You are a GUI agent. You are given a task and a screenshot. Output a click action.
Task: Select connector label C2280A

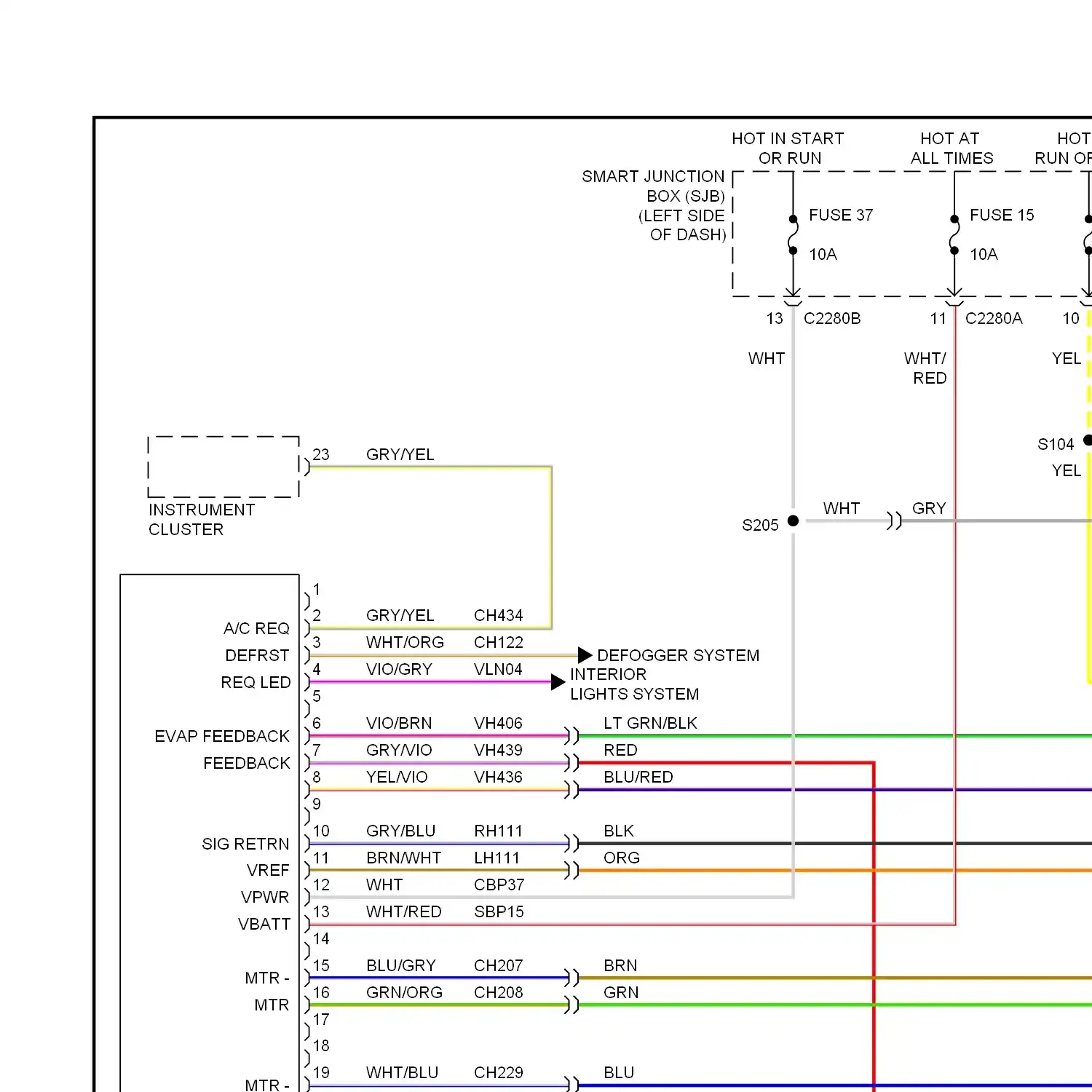pos(994,318)
